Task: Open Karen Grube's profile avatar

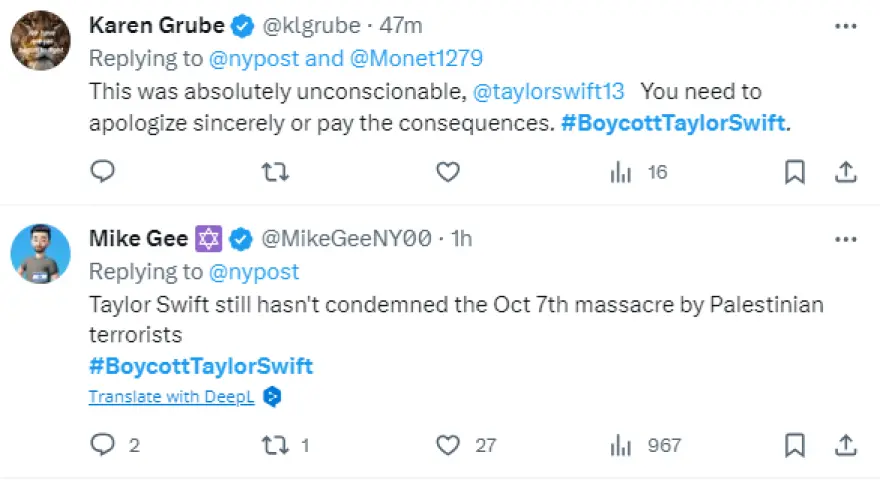Action: (x=40, y=41)
